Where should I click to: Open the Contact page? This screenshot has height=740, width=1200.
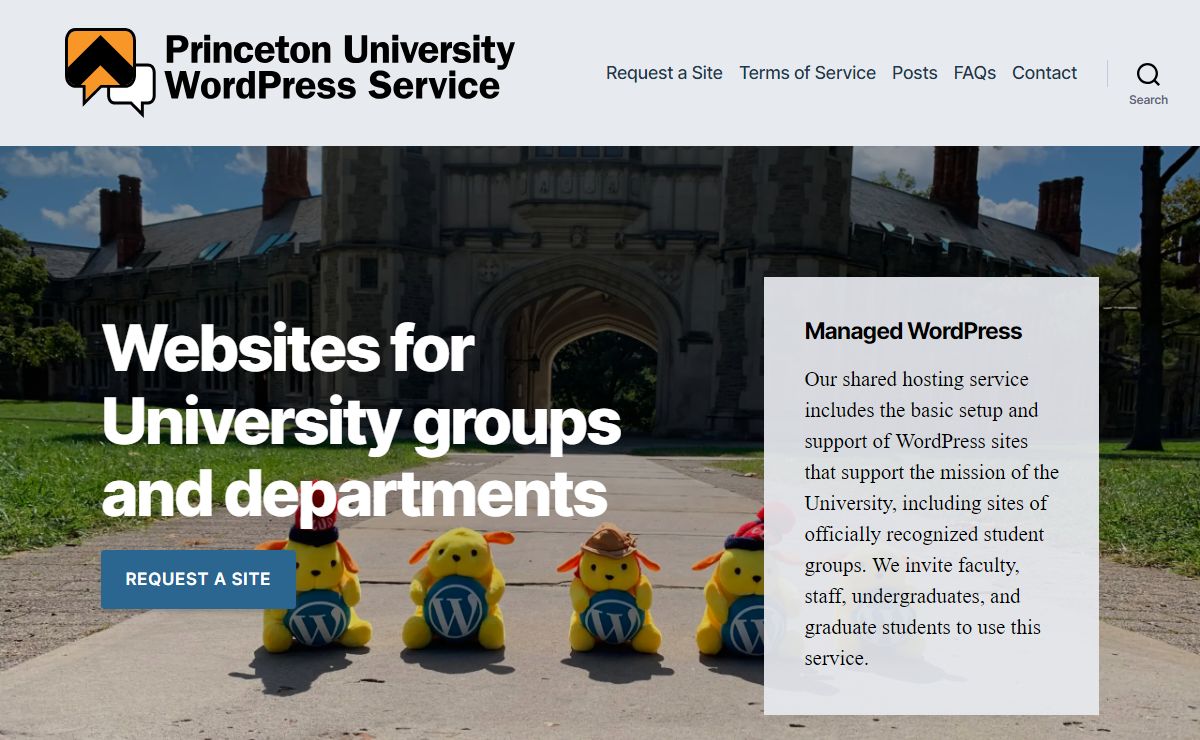point(1044,73)
